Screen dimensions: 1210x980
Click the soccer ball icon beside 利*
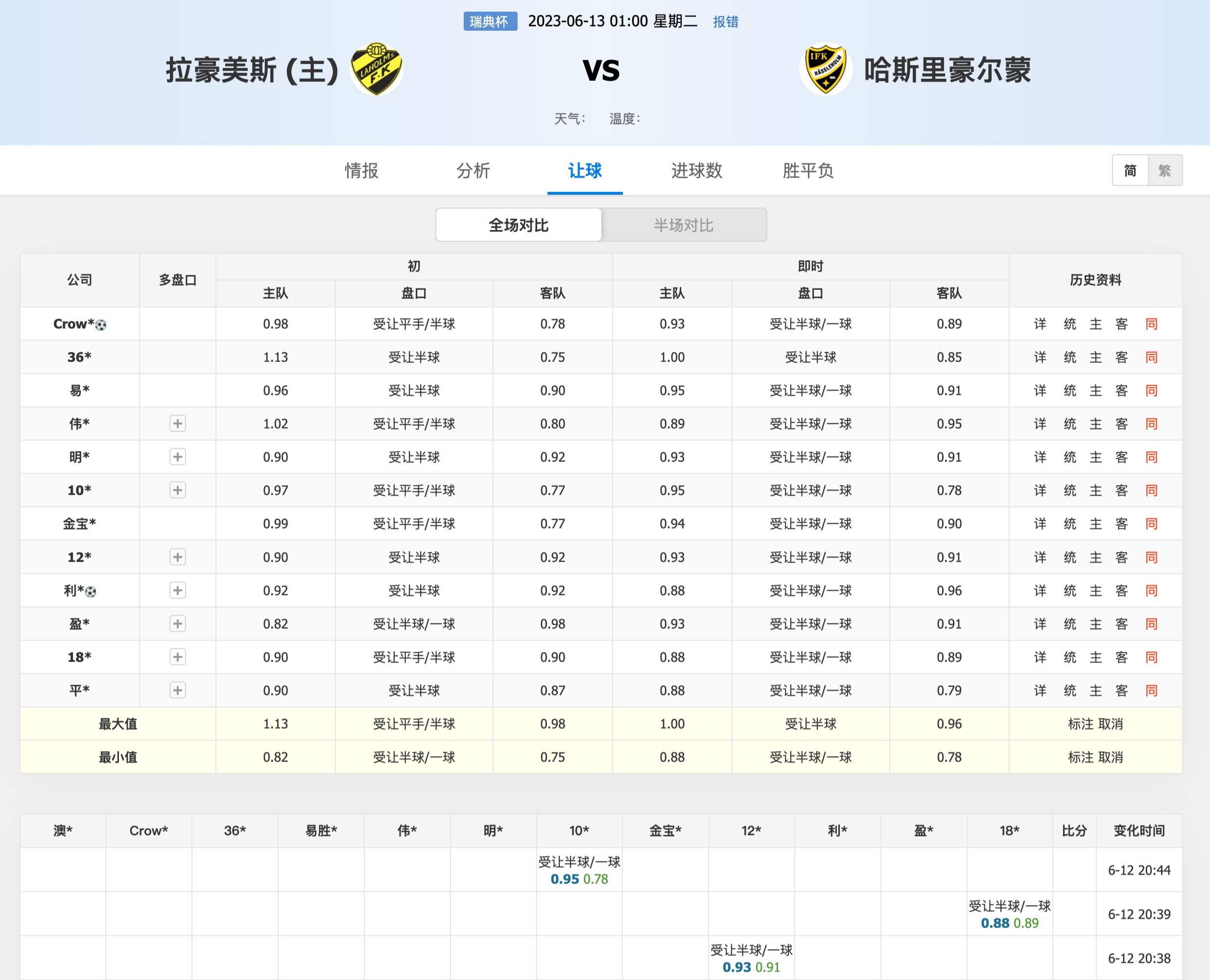pos(91,591)
